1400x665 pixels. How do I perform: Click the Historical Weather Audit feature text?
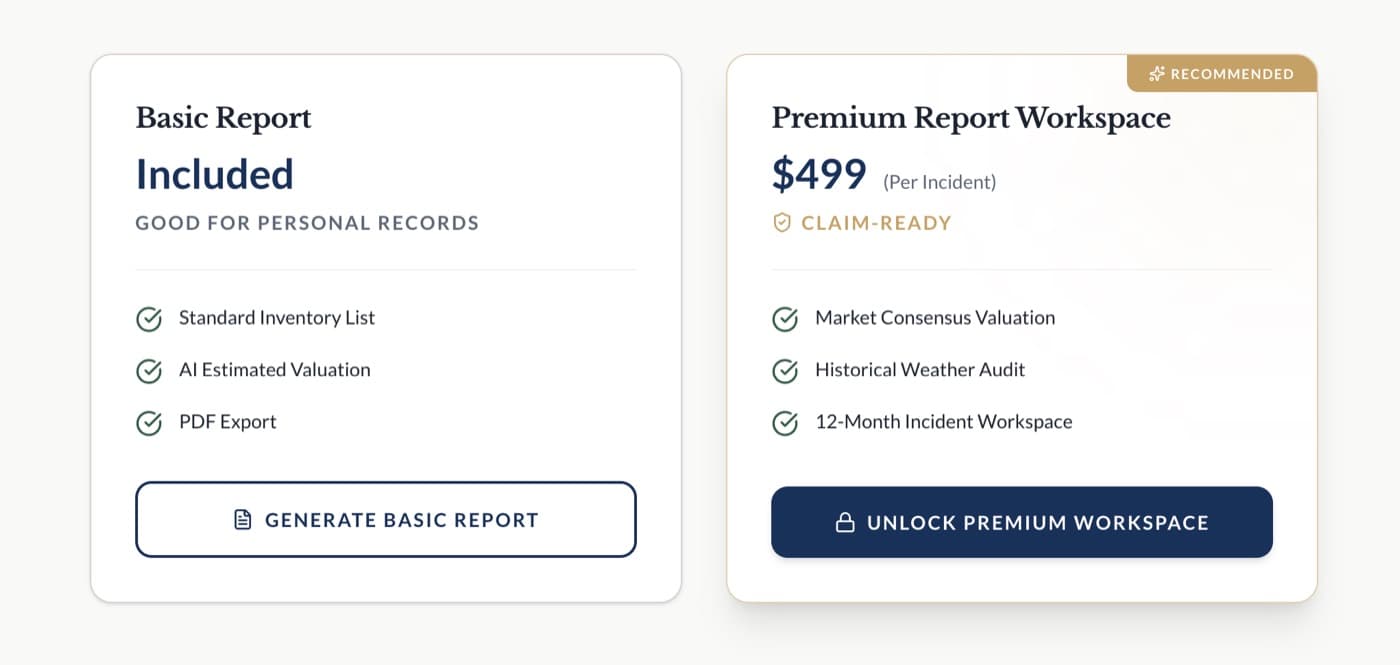coord(920,370)
